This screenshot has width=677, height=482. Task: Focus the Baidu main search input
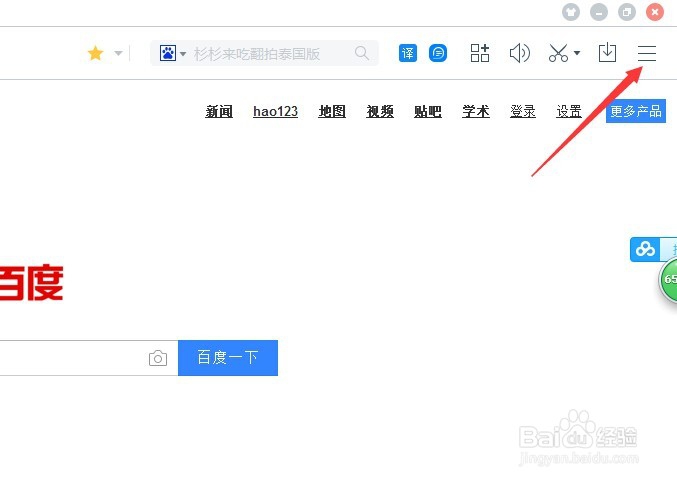coord(89,358)
